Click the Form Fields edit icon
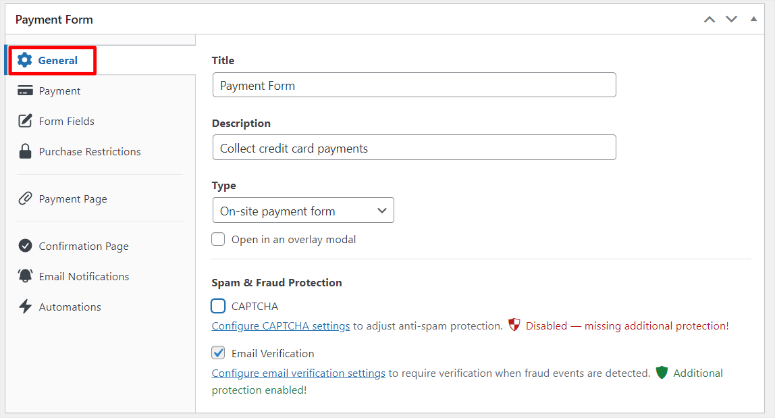The height and width of the screenshot is (418, 775). 25,121
